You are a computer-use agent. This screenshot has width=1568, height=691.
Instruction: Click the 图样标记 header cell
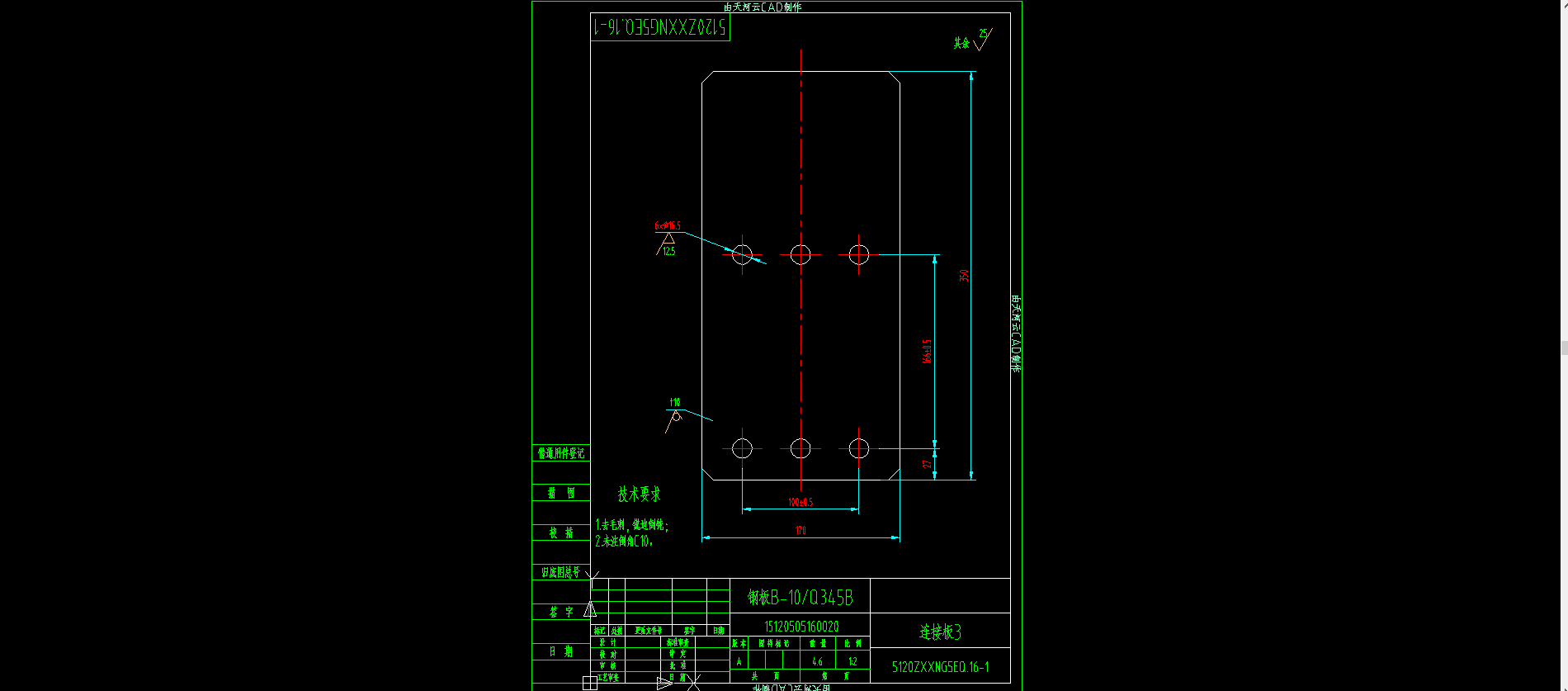(774, 643)
